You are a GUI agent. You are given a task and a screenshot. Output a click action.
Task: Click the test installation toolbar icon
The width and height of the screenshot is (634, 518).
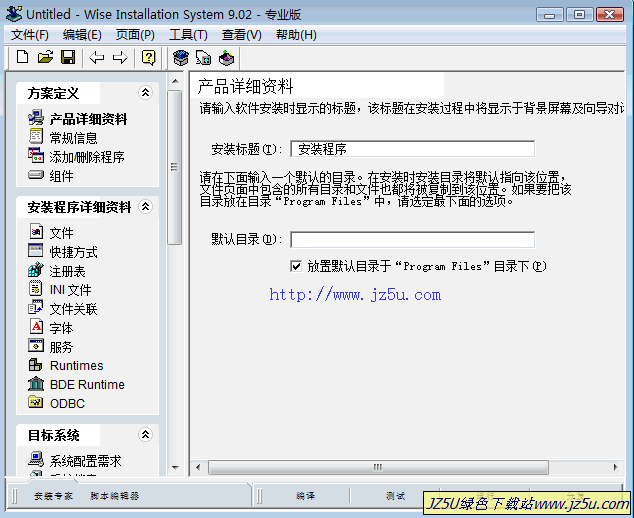203,58
